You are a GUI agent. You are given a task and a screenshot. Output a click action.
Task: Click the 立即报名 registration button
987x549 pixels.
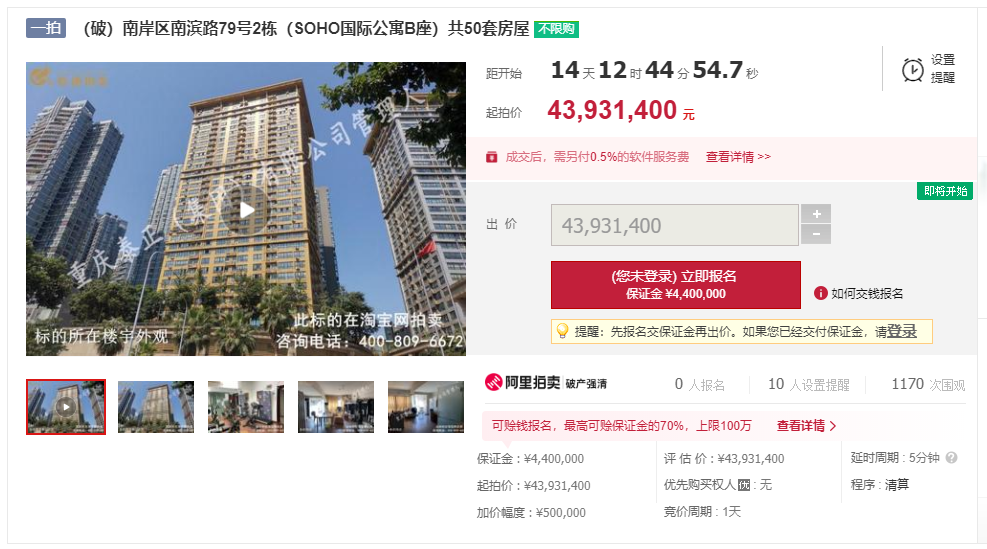click(x=675, y=285)
